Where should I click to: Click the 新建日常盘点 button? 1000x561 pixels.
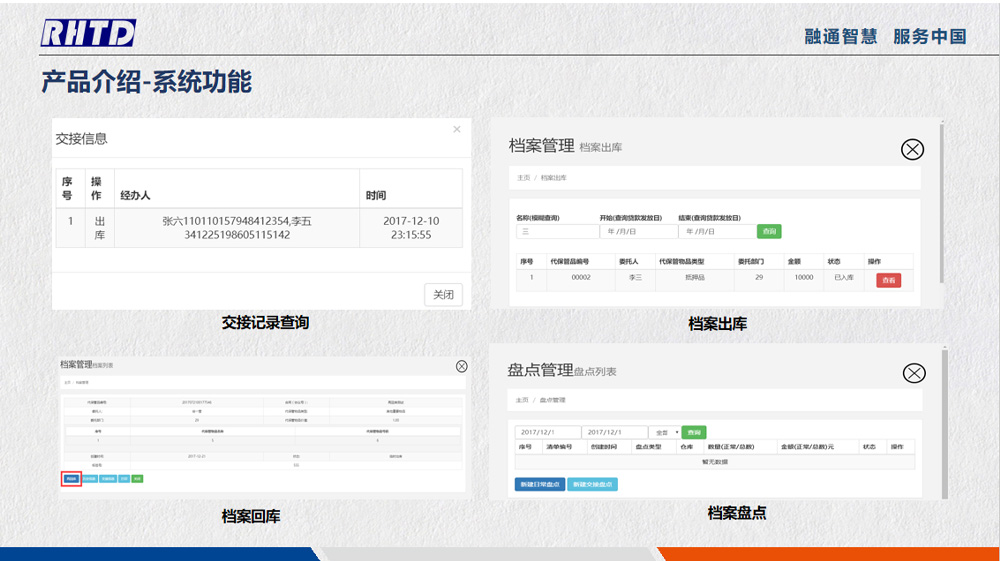(540, 484)
